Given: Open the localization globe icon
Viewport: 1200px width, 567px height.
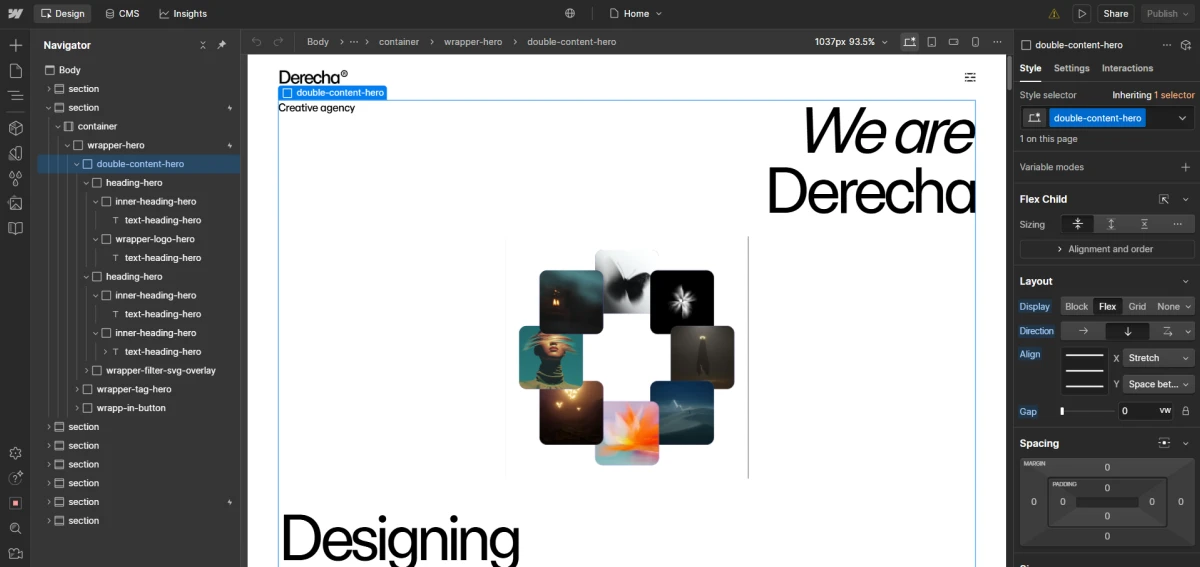Looking at the screenshot, I should pyautogui.click(x=570, y=14).
